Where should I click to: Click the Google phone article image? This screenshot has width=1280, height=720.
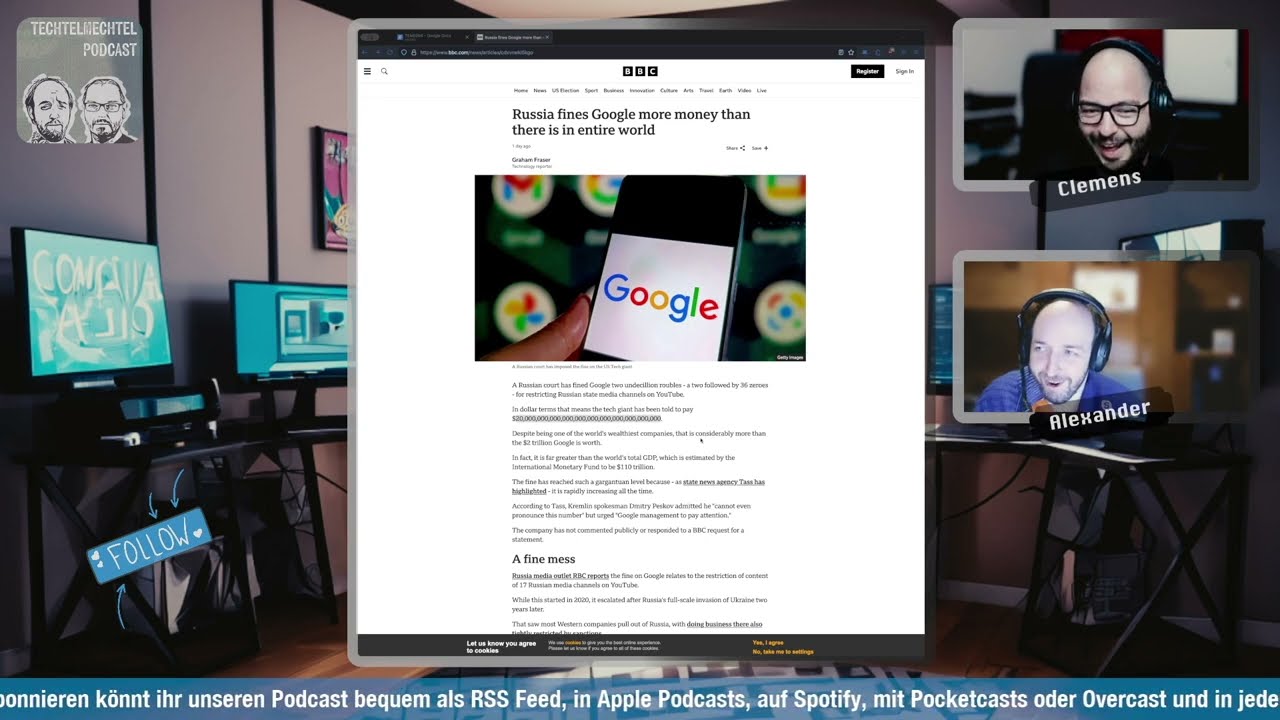tap(640, 268)
